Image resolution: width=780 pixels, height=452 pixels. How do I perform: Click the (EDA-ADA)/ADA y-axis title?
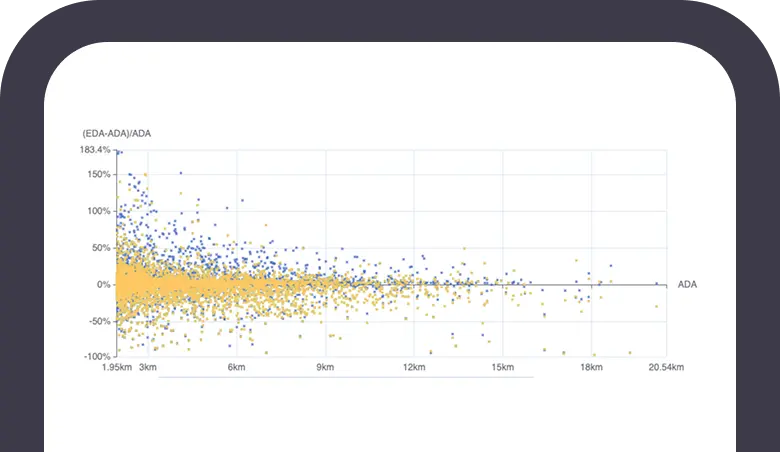(115, 133)
